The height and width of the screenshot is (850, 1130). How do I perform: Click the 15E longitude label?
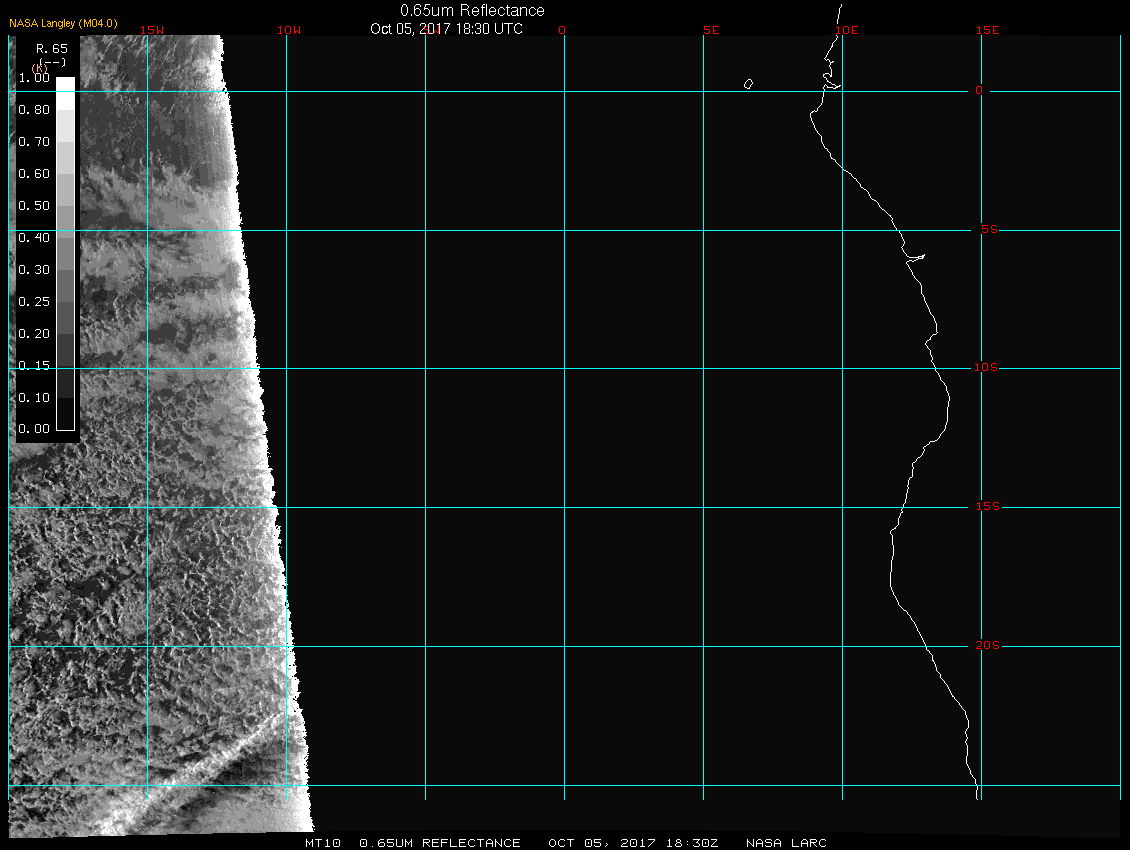988,30
